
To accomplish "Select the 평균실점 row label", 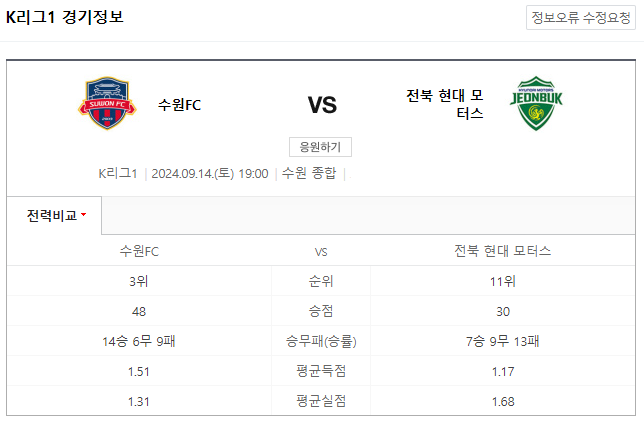I will (x=321, y=401).
